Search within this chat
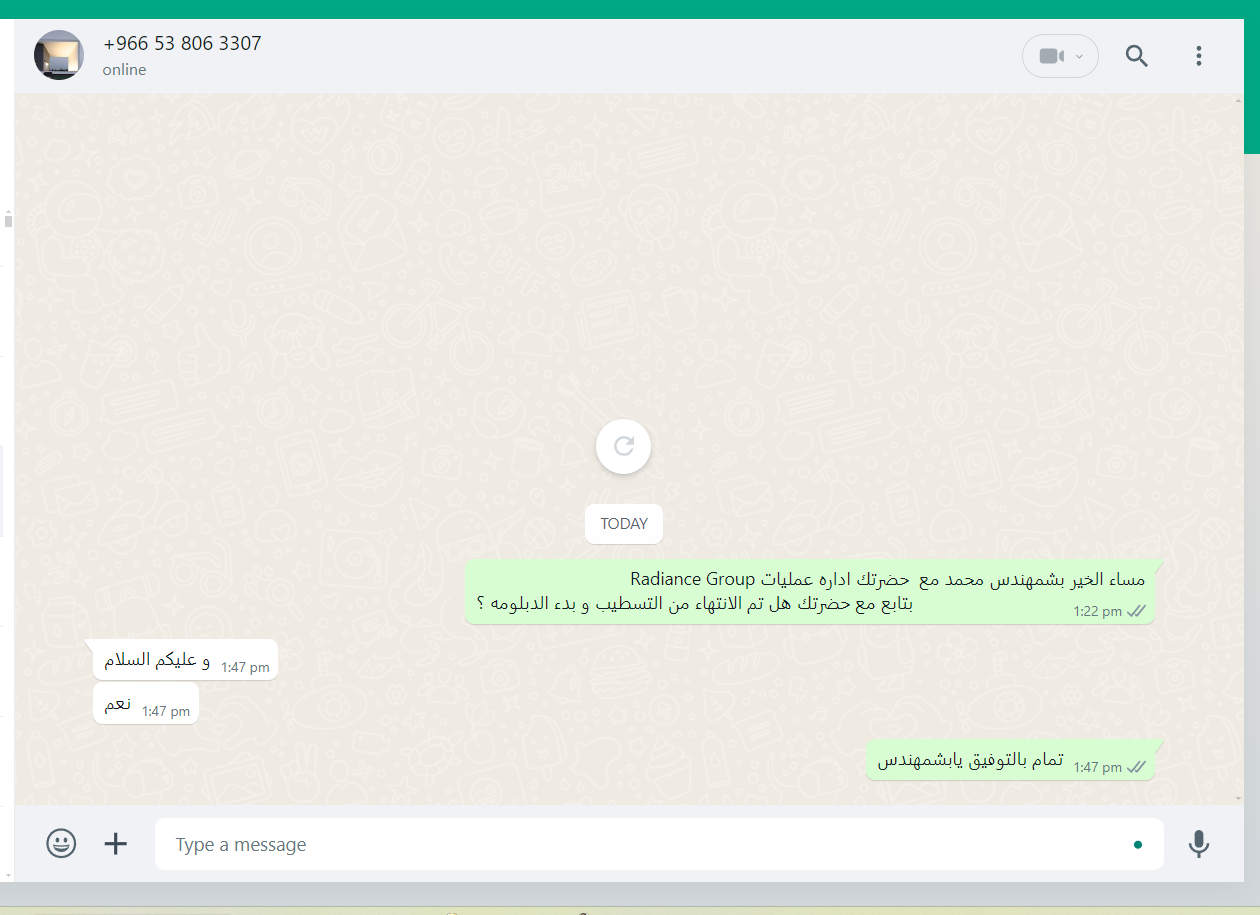Screen dimensions: 1260x915 (x=1137, y=56)
